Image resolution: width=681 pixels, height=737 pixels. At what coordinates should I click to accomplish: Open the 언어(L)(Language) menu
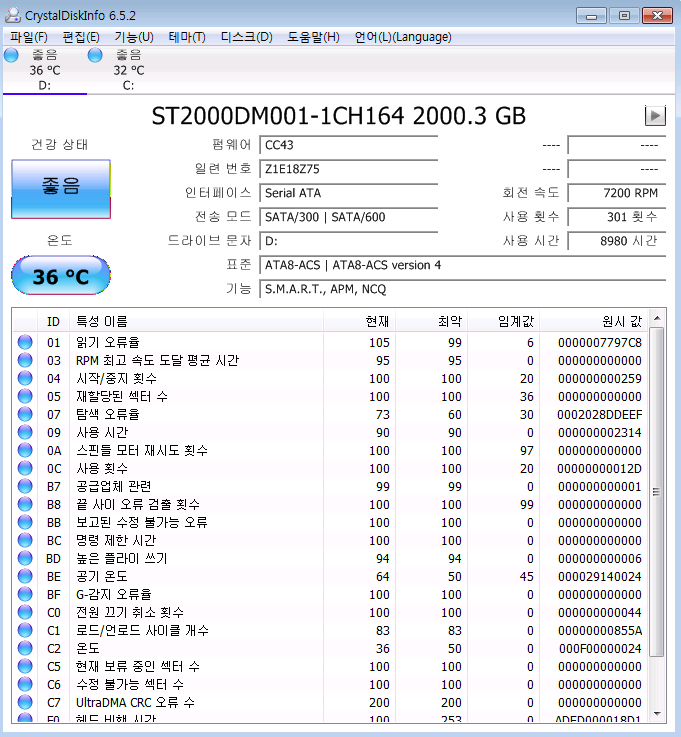pyautogui.click(x=402, y=37)
